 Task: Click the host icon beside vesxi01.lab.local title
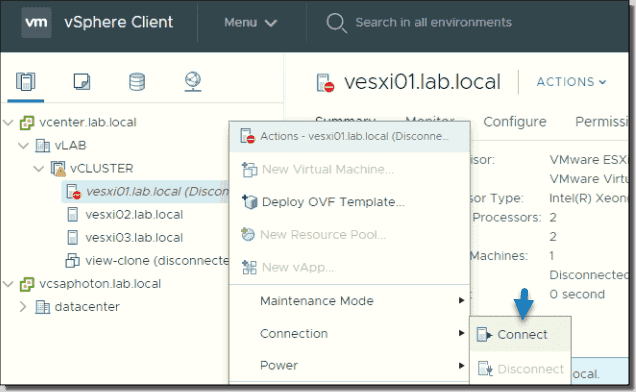[x=325, y=82]
